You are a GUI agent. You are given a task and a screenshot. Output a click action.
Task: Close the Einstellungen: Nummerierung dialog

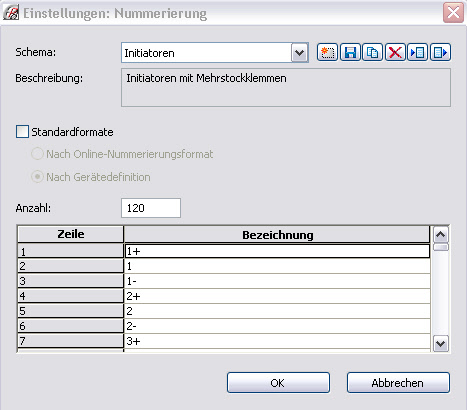tap(453, 13)
